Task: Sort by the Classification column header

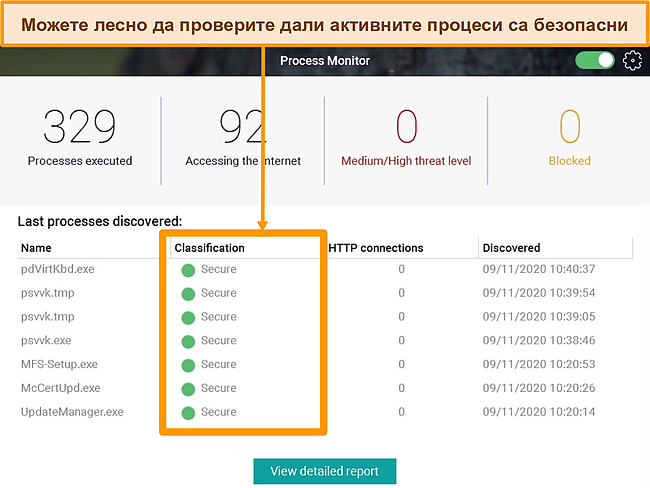Action: click(x=209, y=248)
